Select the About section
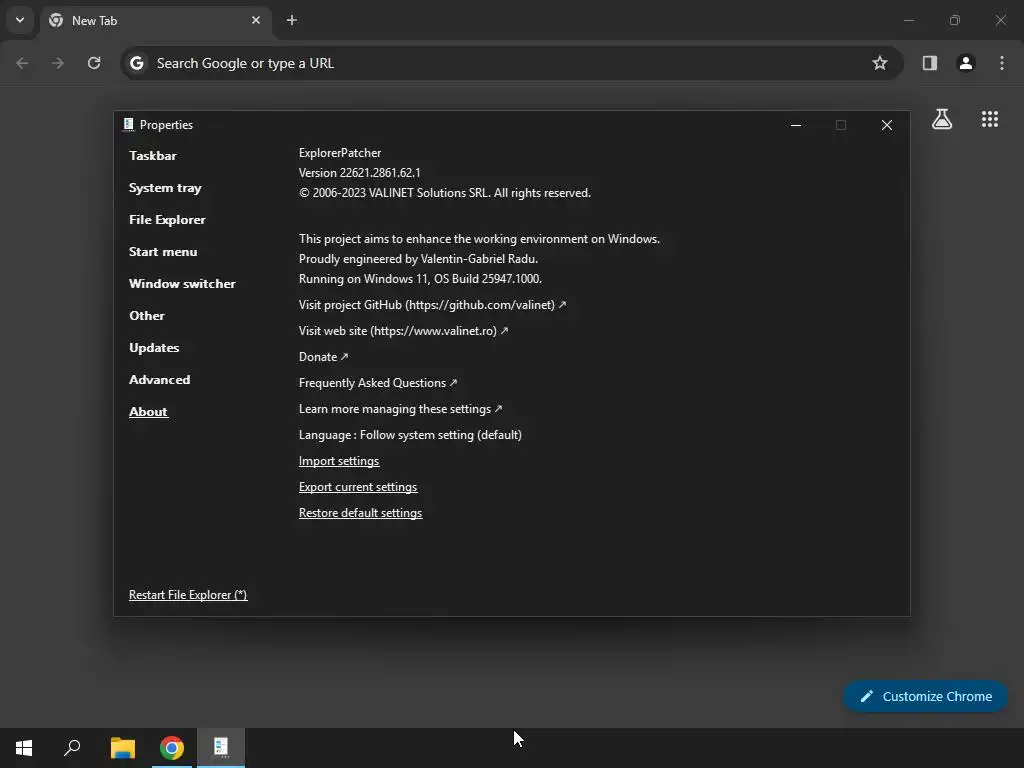Image resolution: width=1024 pixels, height=768 pixels. (148, 411)
